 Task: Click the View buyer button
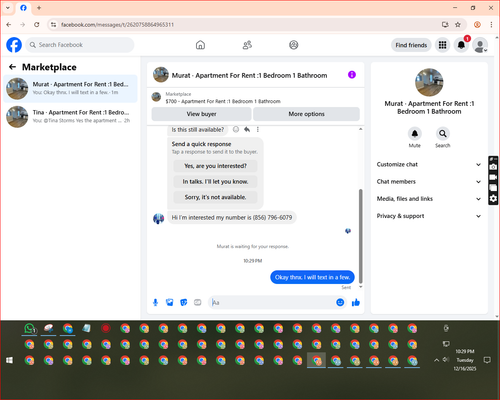point(201,114)
